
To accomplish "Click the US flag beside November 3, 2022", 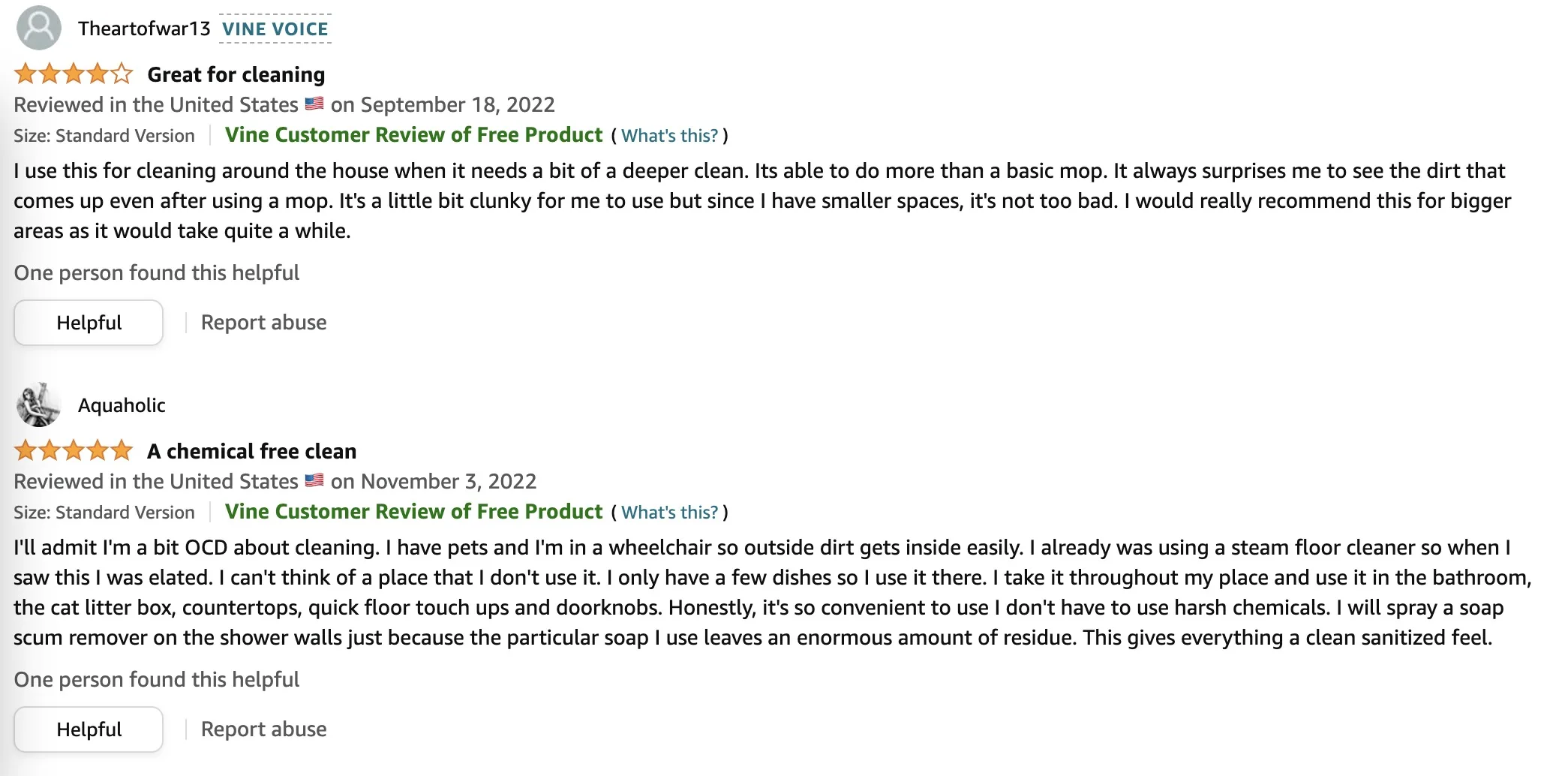I will pos(314,481).
